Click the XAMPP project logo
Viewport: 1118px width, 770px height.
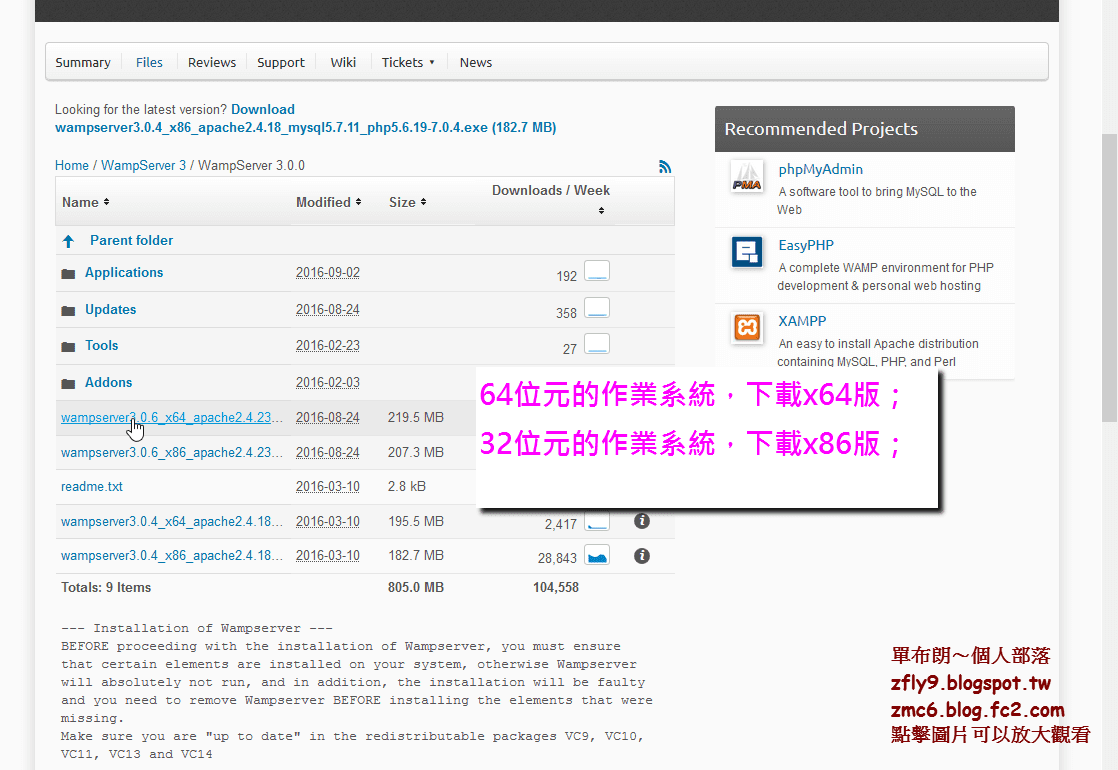[x=747, y=328]
